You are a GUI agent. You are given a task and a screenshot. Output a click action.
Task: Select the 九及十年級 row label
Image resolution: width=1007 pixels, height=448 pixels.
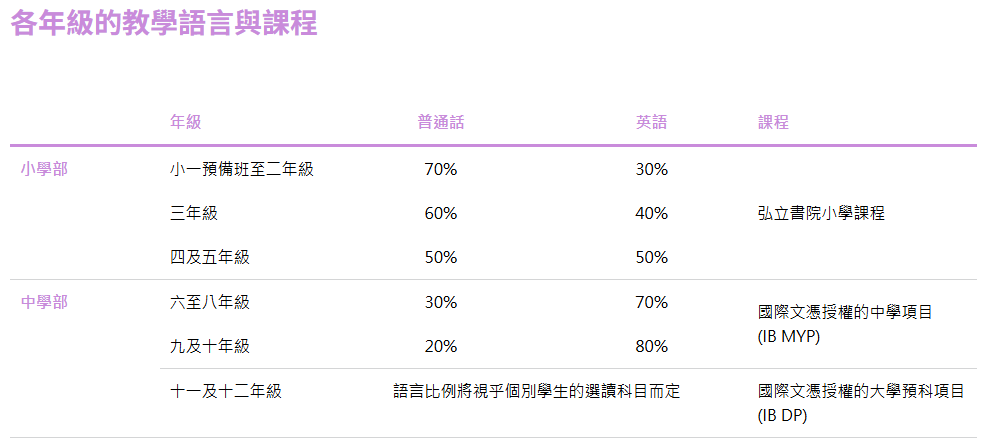(x=210, y=346)
